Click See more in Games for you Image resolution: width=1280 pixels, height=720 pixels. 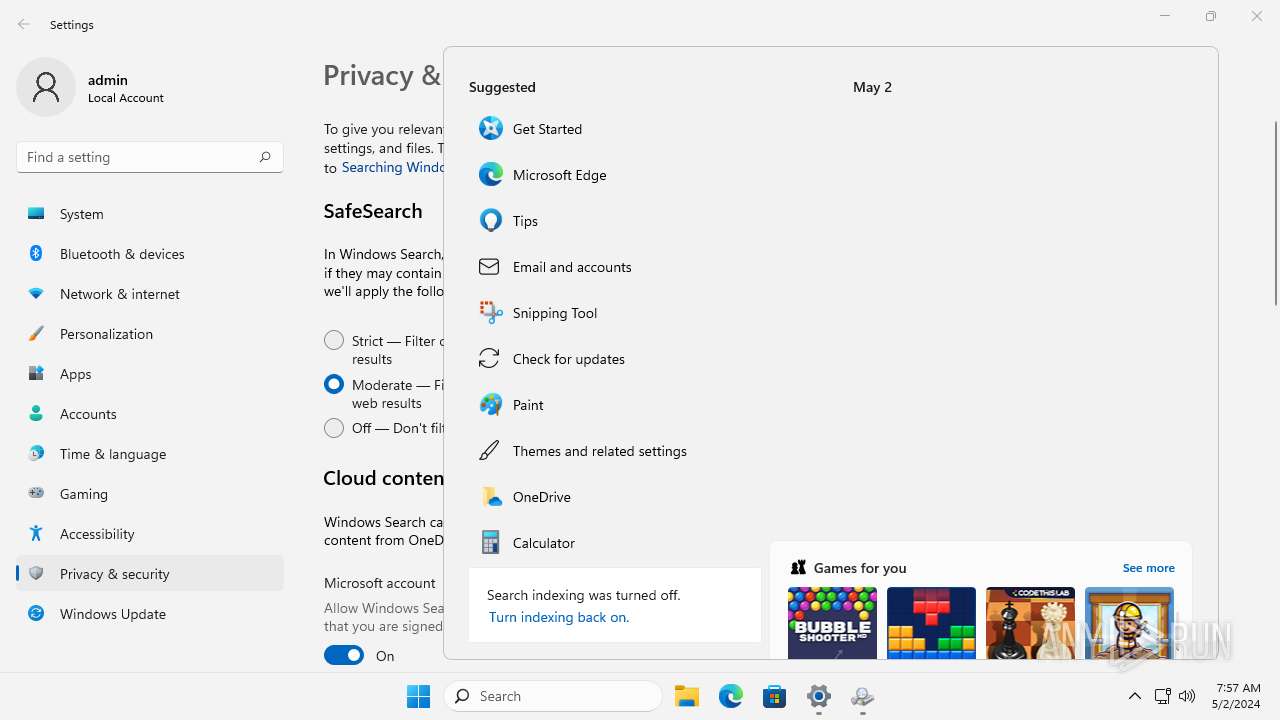pos(1148,568)
